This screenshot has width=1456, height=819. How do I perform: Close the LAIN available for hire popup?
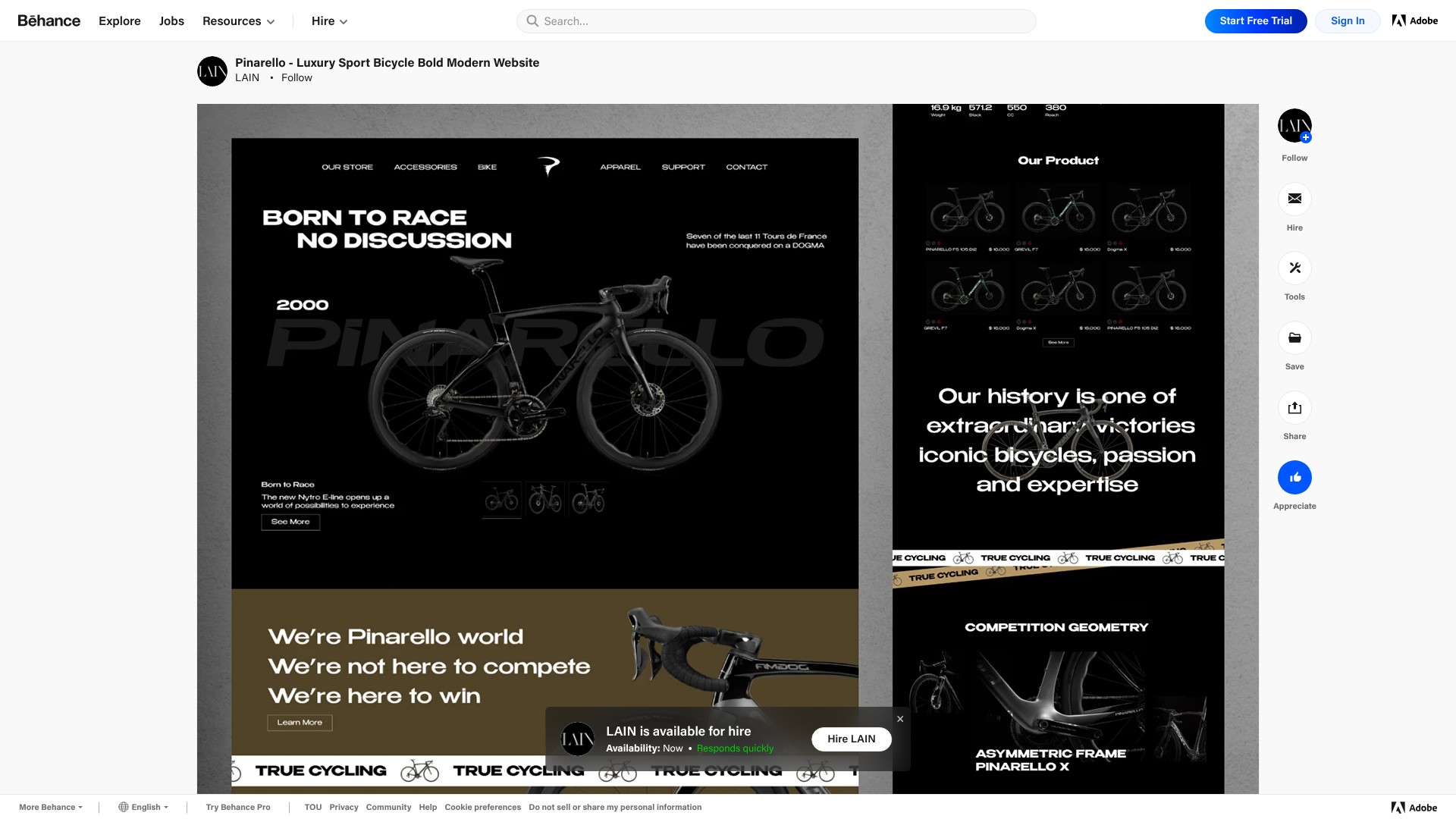tap(900, 719)
